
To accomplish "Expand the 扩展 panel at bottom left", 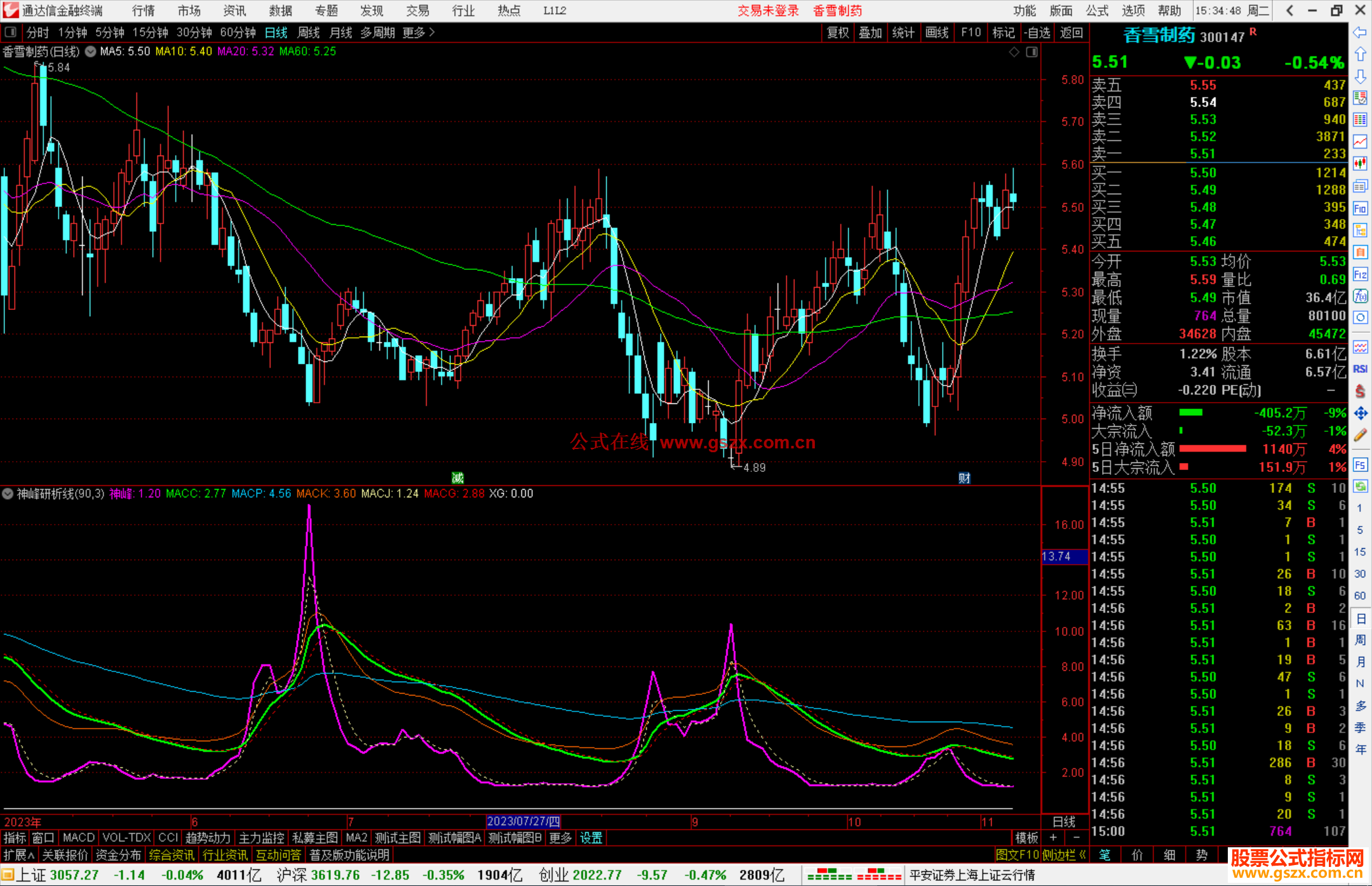I will click(x=19, y=855).
